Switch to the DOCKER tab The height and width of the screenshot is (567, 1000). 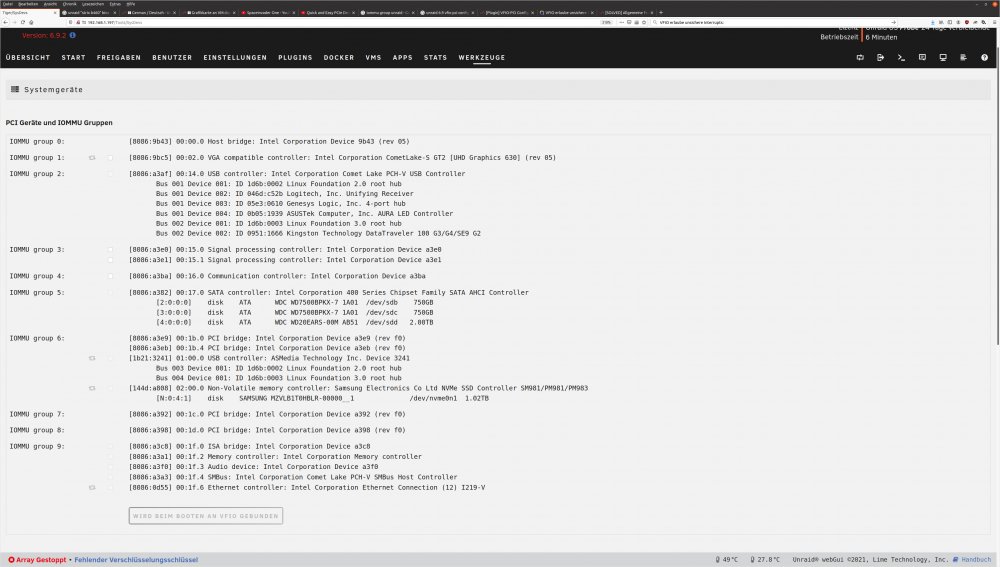[339, 57]
